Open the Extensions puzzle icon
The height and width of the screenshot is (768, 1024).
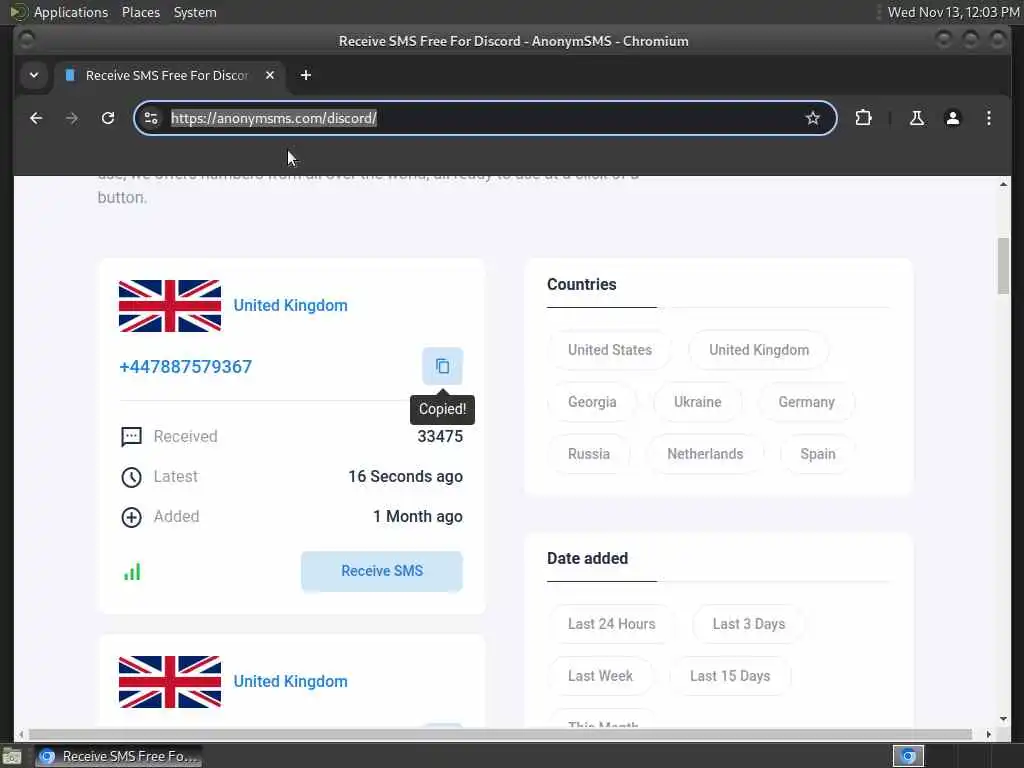863,118
